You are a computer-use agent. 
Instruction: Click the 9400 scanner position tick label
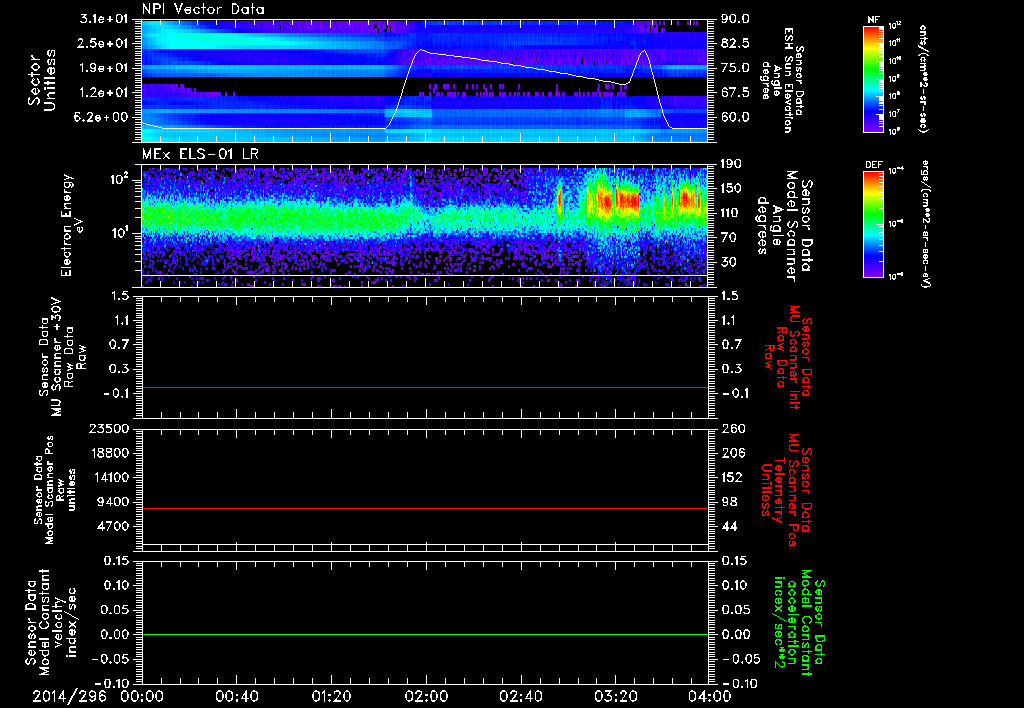(x=115, y=502)
